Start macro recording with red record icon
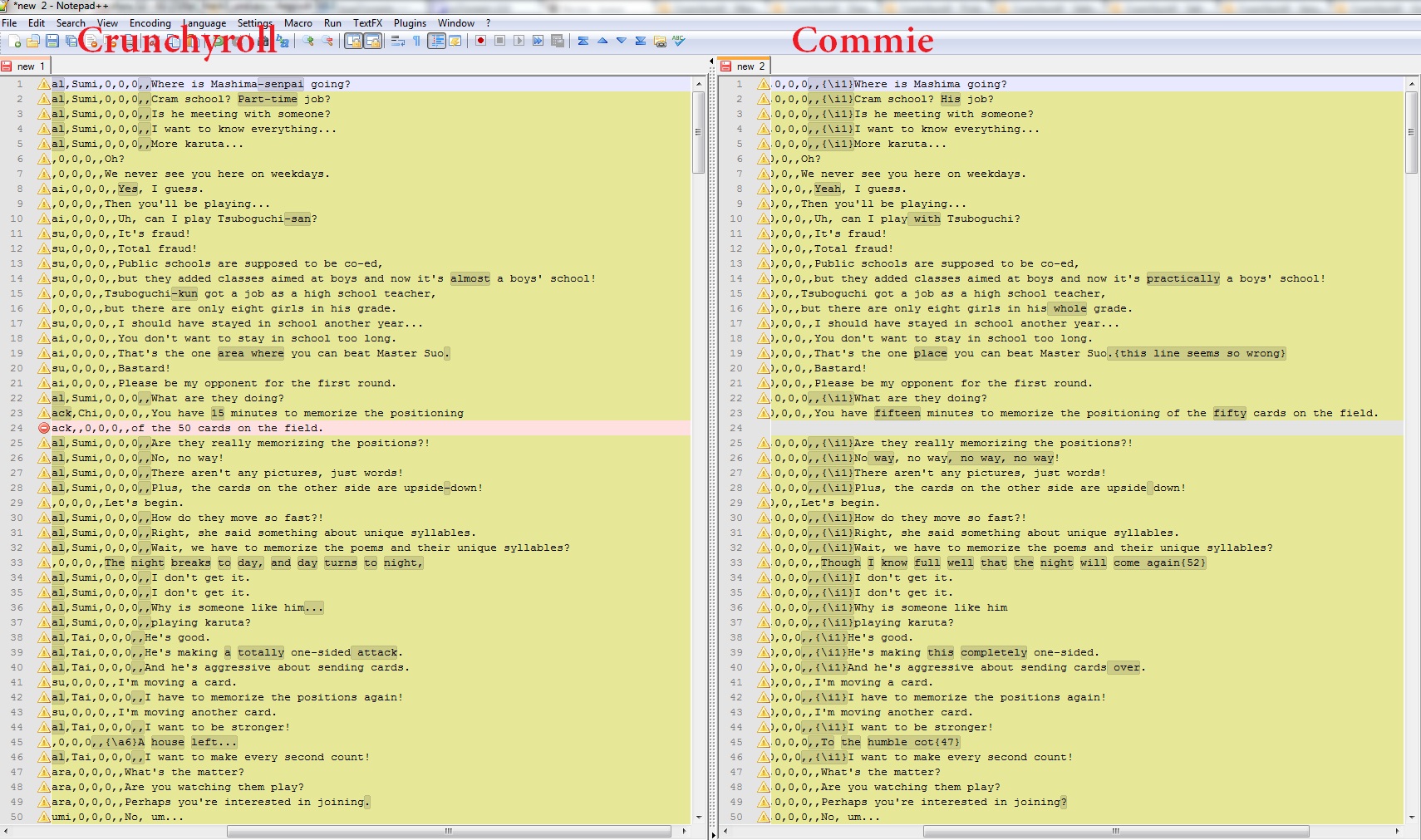1421x840 pixels. coord(480,41)
